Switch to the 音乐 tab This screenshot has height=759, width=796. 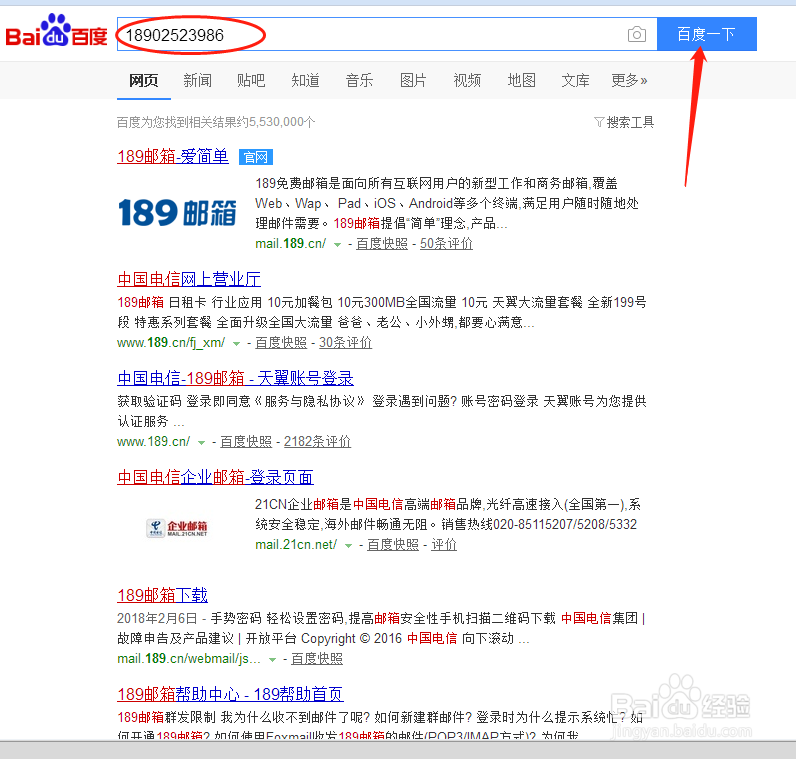click(359, 80)
